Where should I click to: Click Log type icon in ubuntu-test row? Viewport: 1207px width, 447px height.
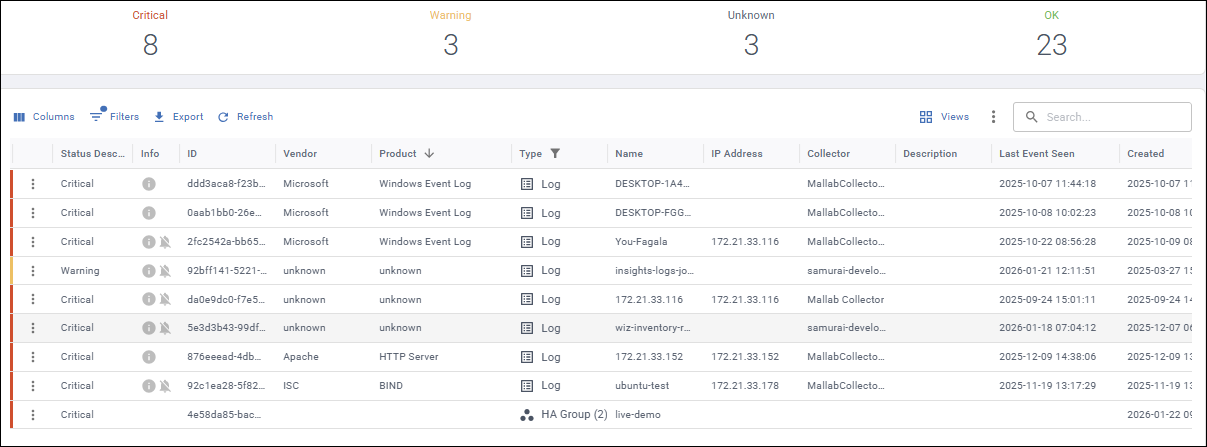[527, 386]
